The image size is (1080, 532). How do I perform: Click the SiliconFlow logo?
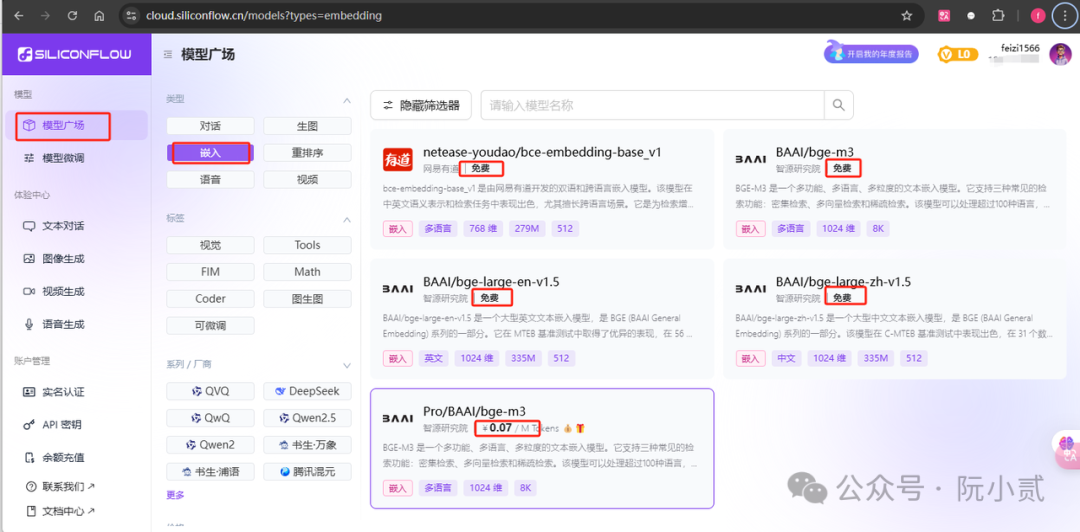[74, 54]
